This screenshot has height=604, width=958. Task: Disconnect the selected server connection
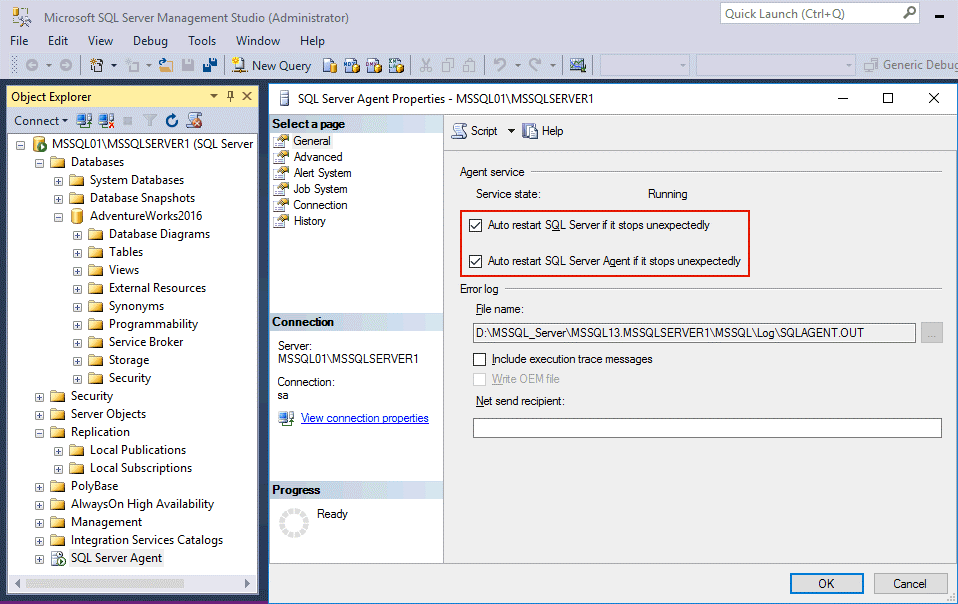(x=106, y=120)
